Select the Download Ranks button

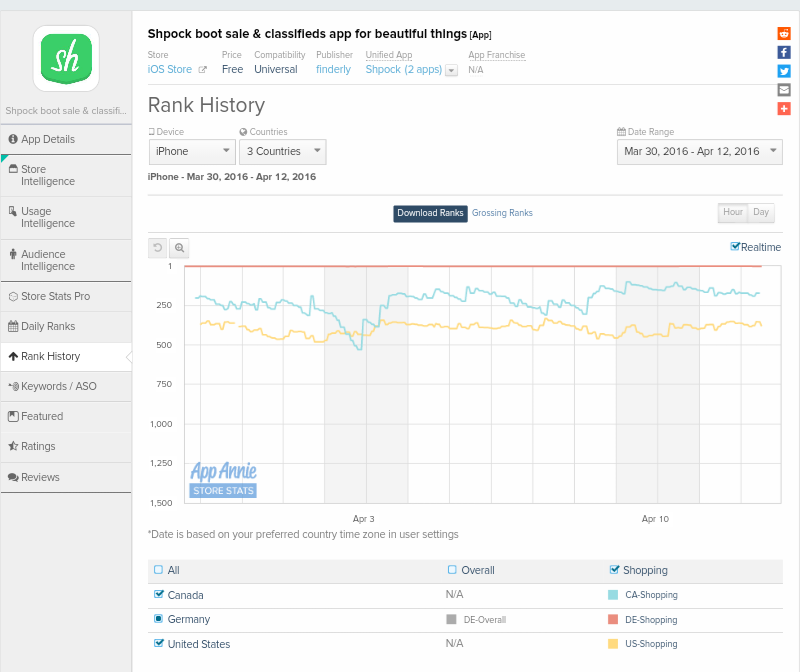coord(430,213)
